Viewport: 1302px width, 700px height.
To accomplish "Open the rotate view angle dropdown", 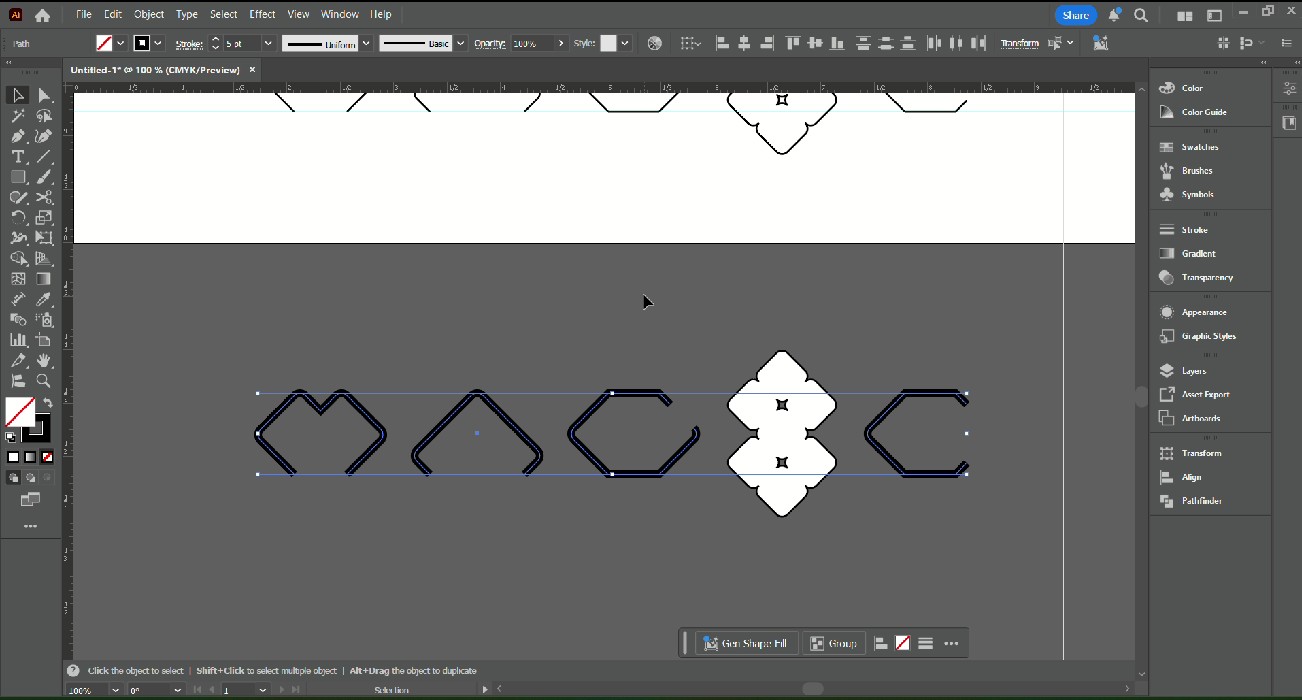I will (x=177, y=690).
